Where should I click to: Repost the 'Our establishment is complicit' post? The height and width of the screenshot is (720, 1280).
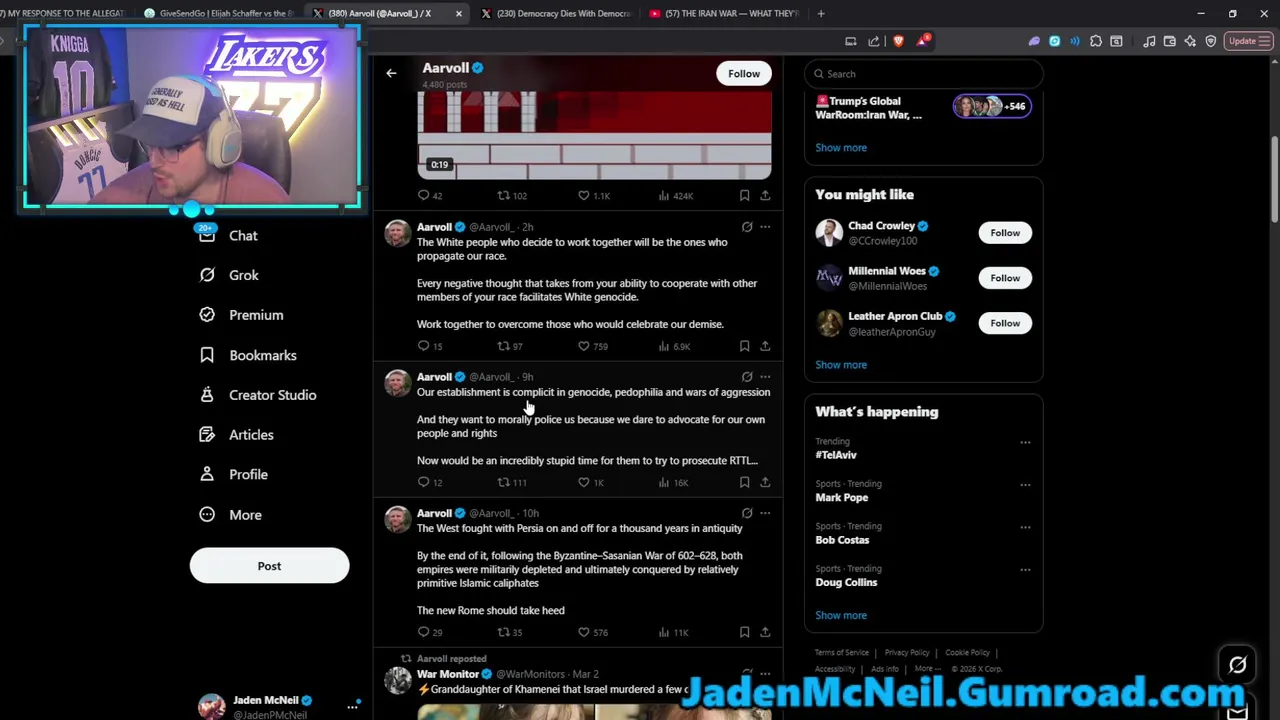(x=504, y=482)
